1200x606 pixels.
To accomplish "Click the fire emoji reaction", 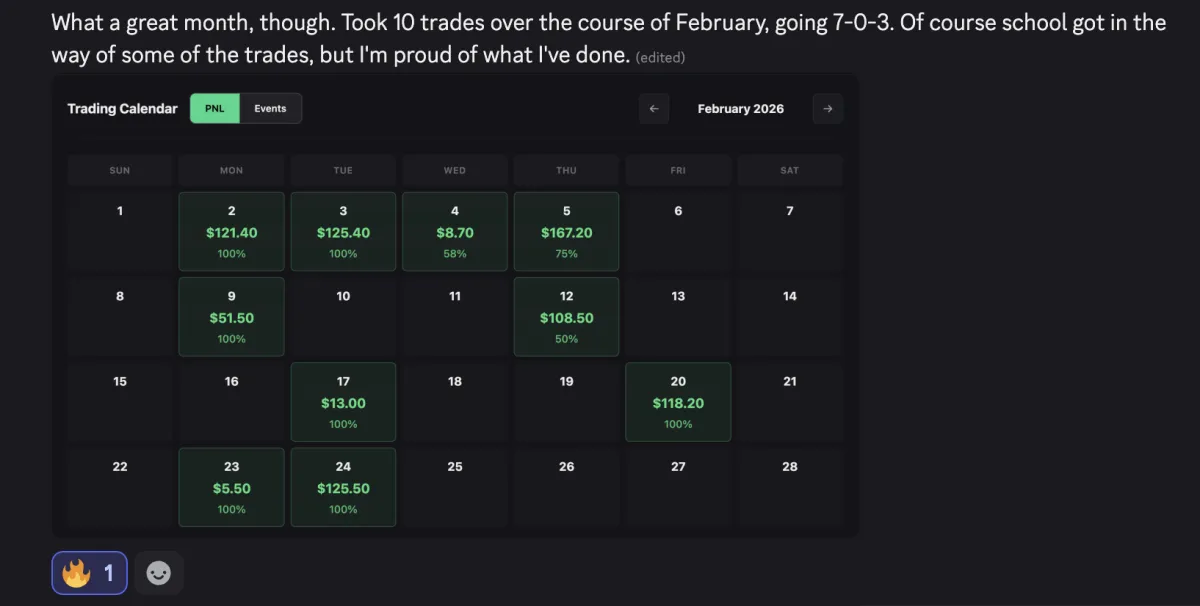I will point(89,573).
